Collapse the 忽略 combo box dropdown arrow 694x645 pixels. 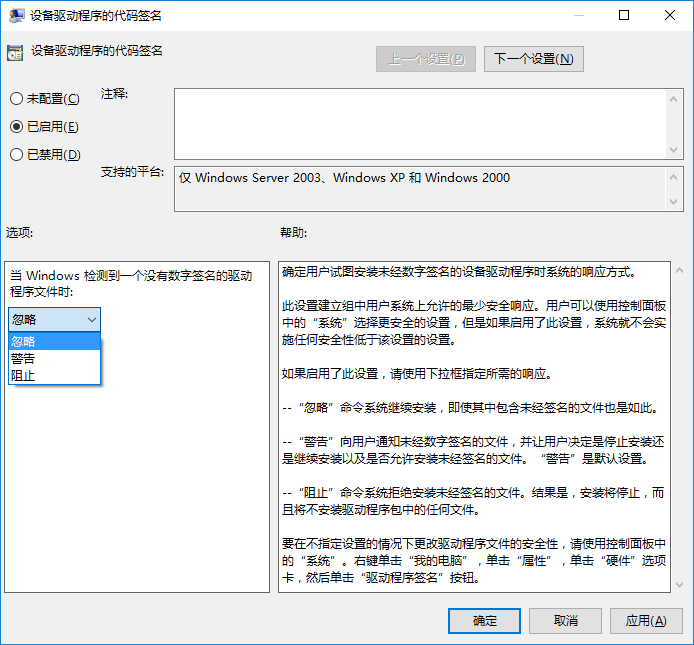[92, 319]
